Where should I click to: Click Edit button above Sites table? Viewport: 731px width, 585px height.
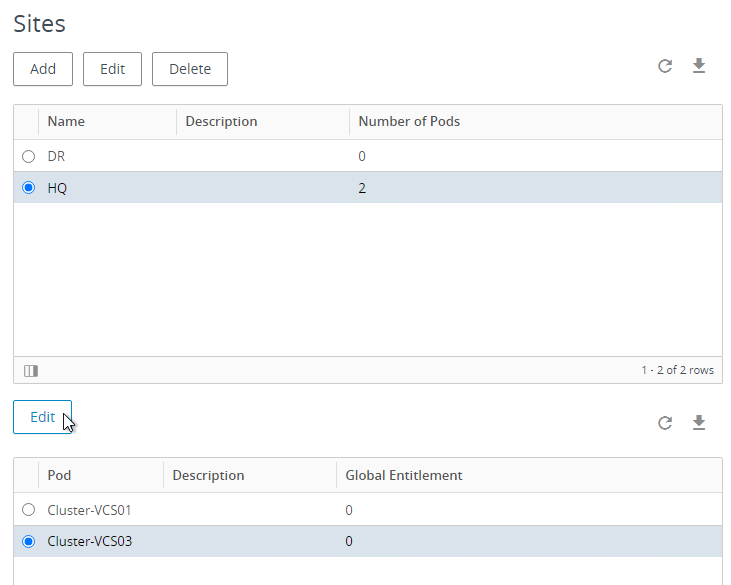[112, 69]
